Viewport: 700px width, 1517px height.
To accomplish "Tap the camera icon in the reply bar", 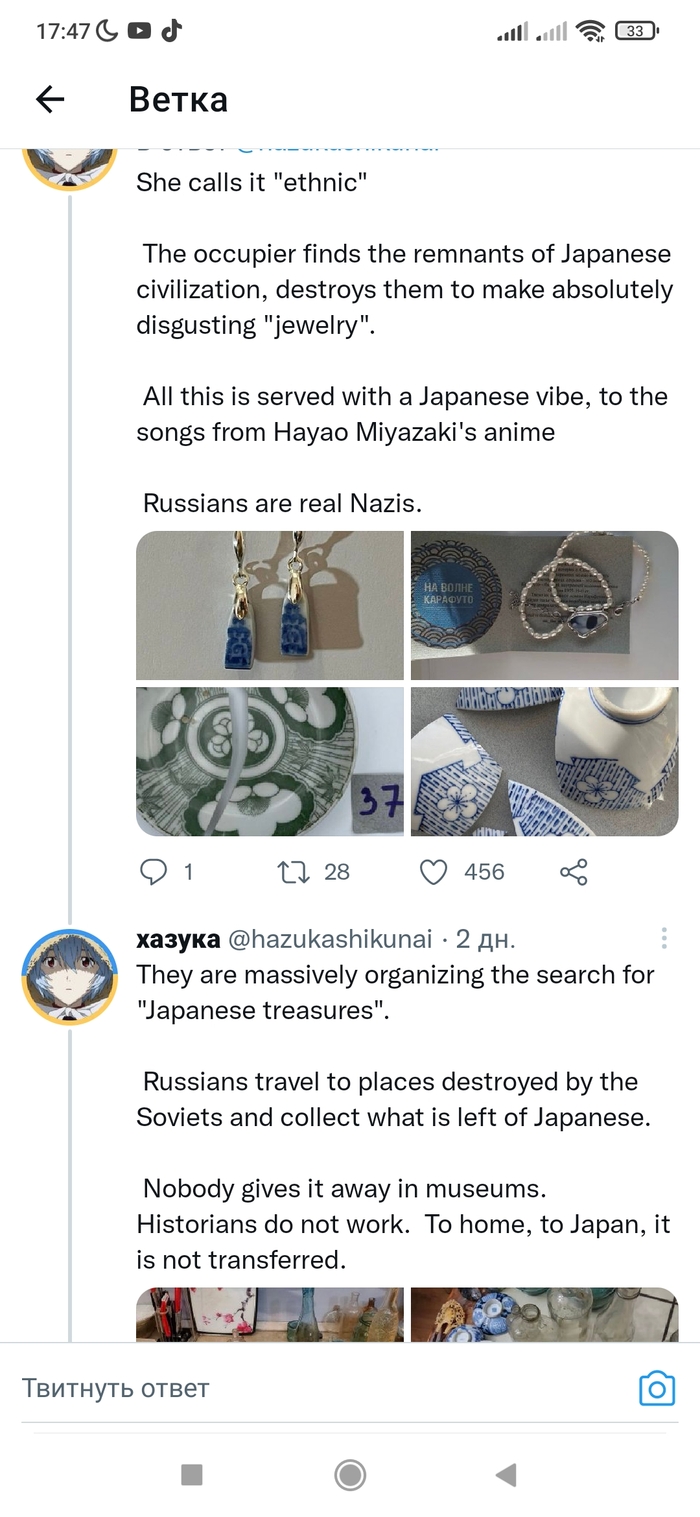I will [657, 1388].
